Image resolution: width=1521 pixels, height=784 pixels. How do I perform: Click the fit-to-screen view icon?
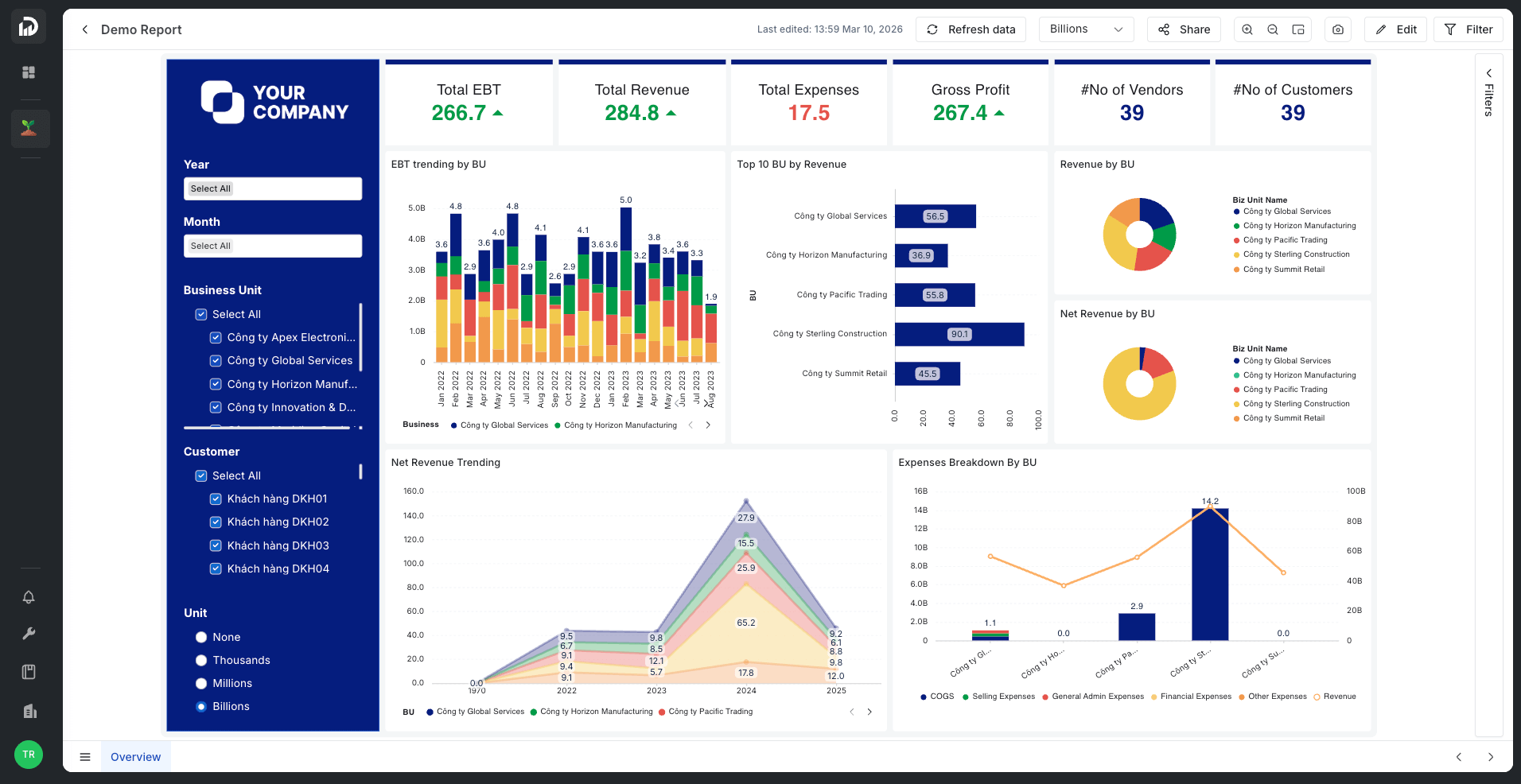tap(1298, 29)
